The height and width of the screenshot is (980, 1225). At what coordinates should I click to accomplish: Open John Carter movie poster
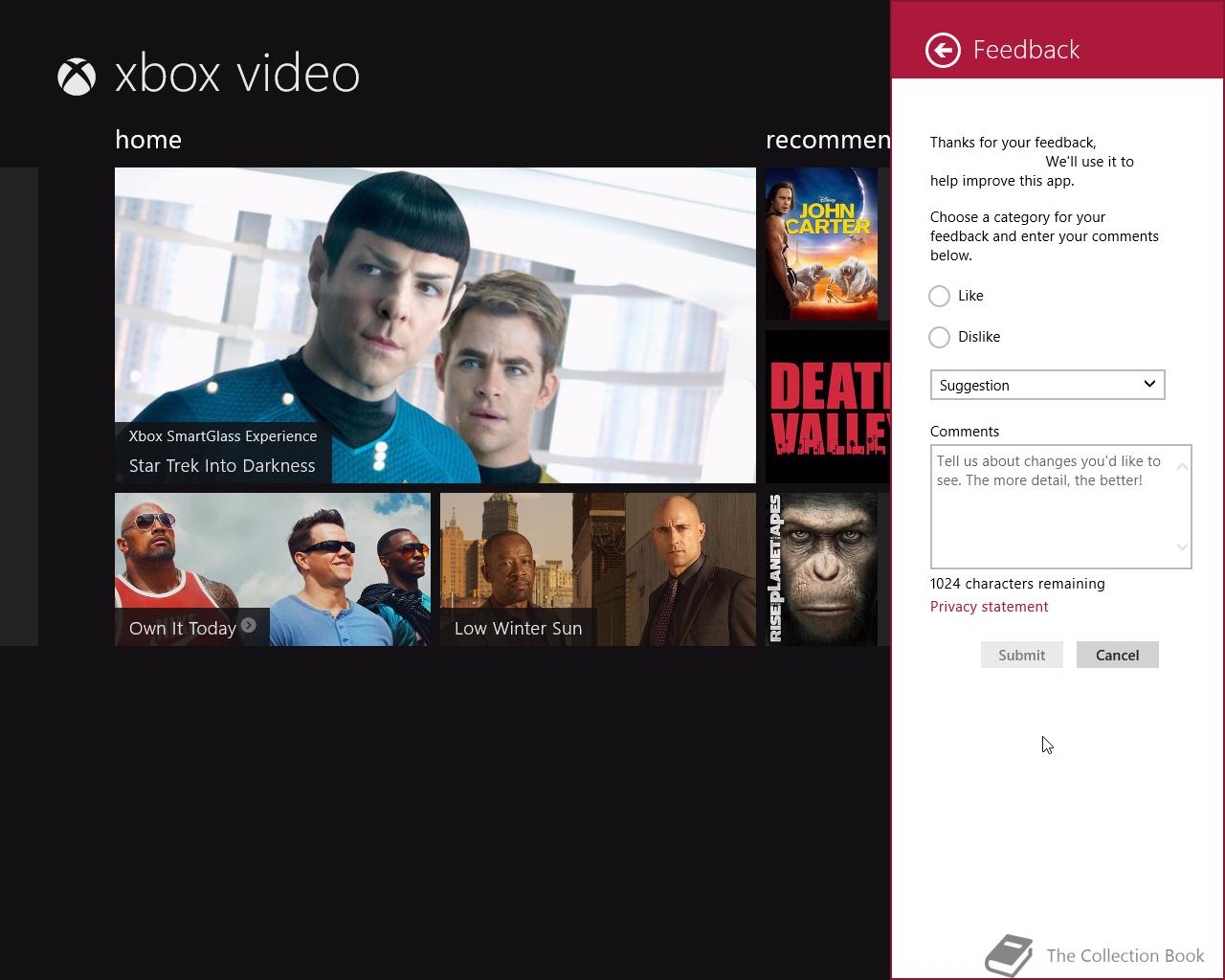[821, 244]
